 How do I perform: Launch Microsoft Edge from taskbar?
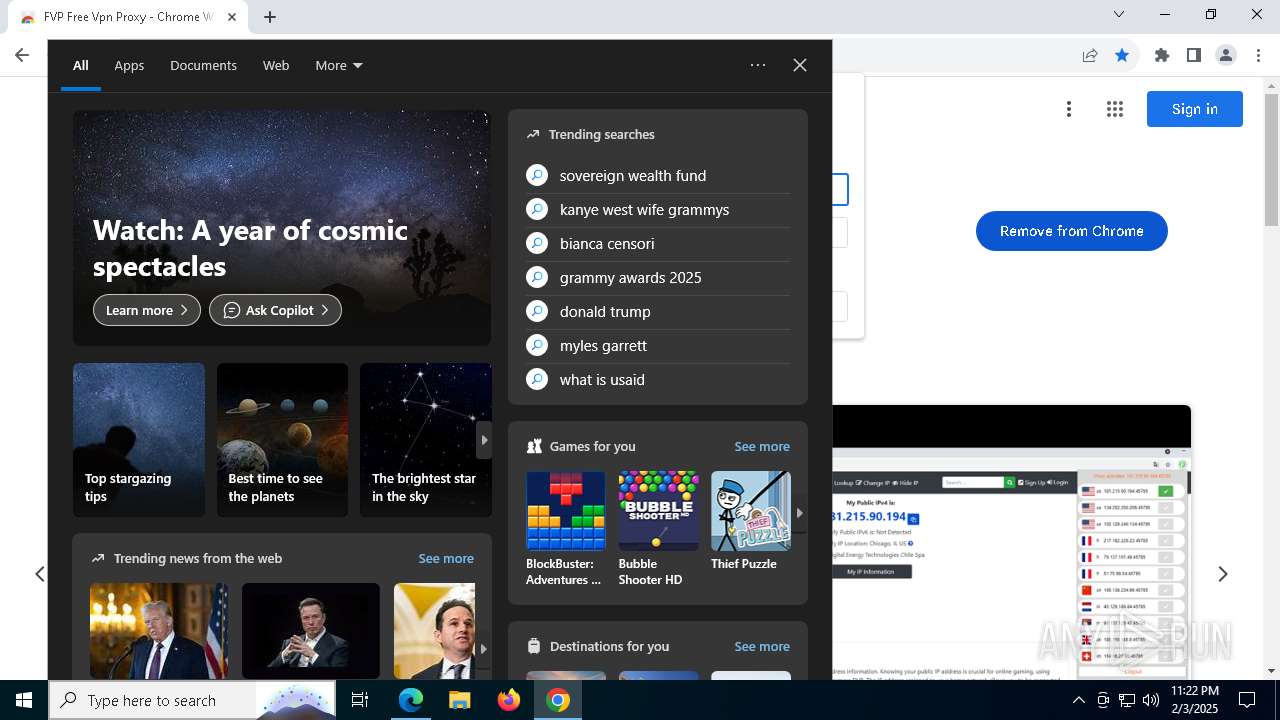pos(411,700)
